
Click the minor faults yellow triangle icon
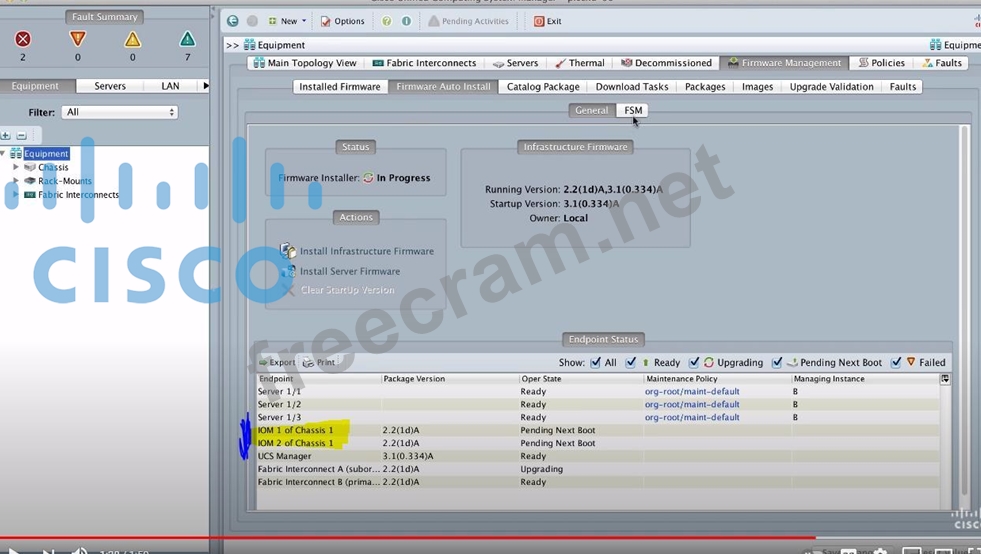[133, 40]
